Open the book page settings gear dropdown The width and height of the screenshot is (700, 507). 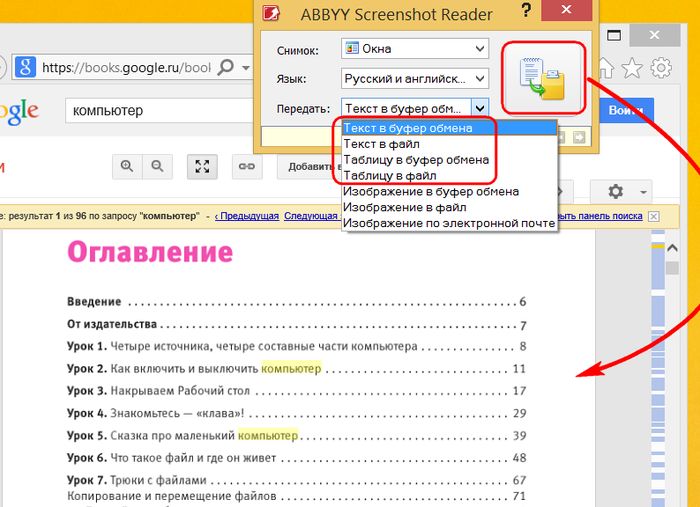point(621,191)
